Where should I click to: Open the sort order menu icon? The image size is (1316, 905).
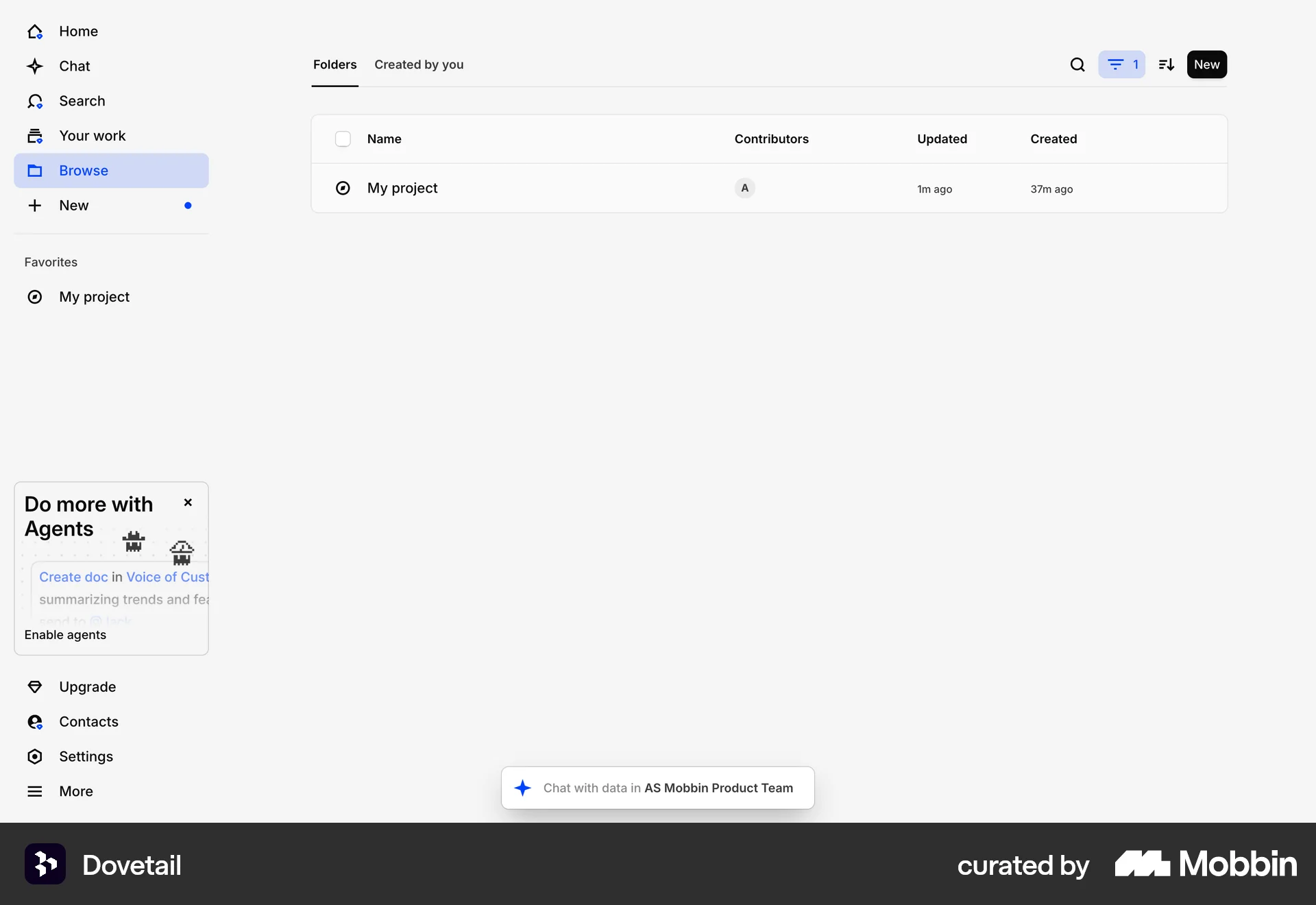(1166, 64)
